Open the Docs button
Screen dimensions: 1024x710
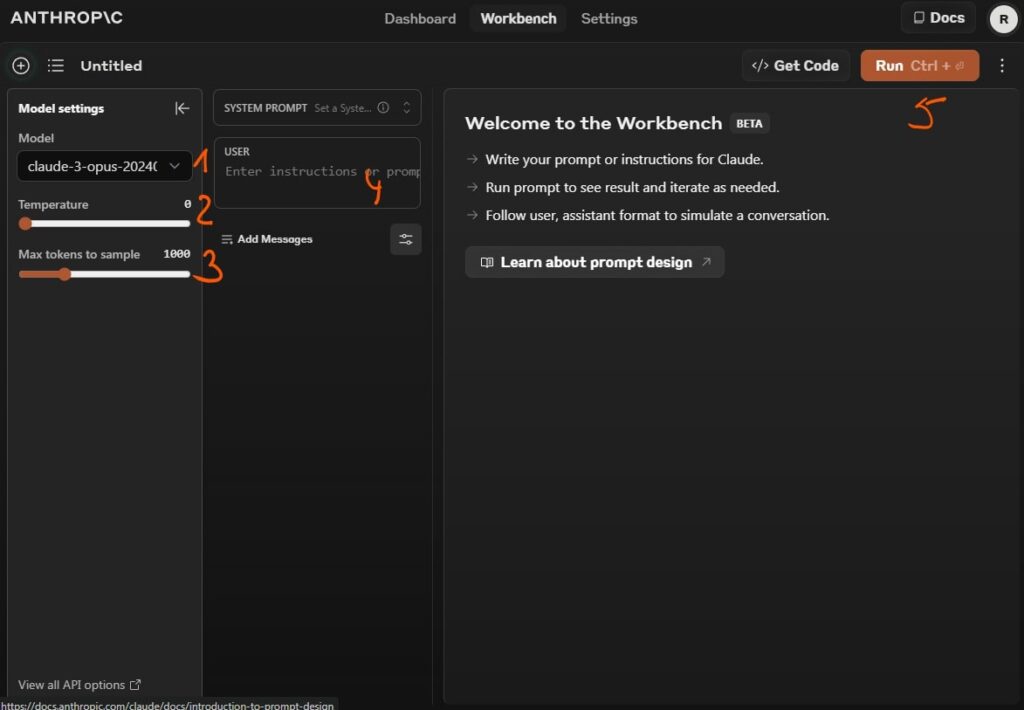[x=938, y=18]
